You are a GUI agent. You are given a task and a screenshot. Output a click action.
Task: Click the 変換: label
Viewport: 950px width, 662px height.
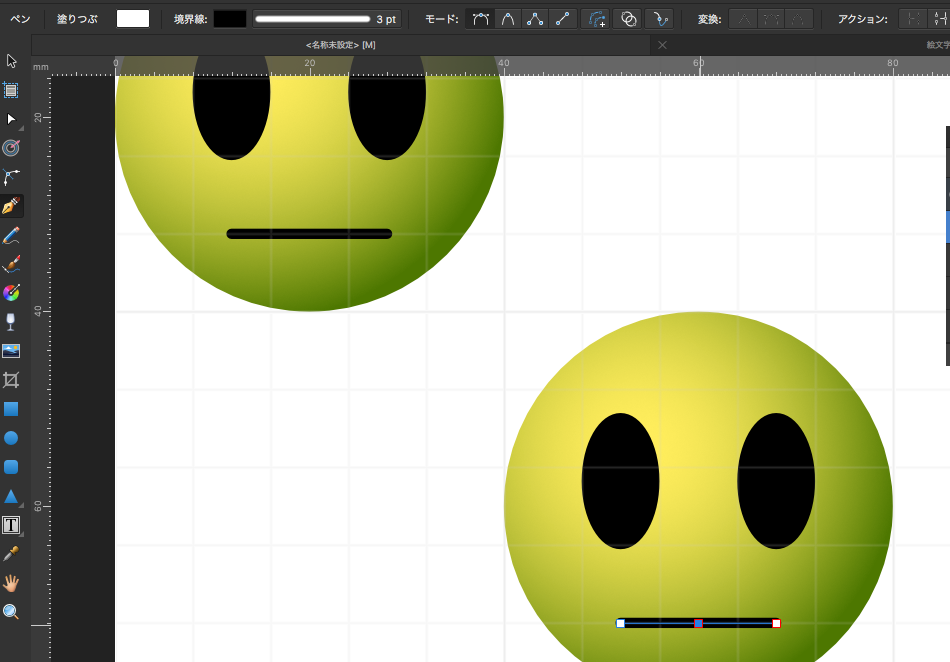709,19
